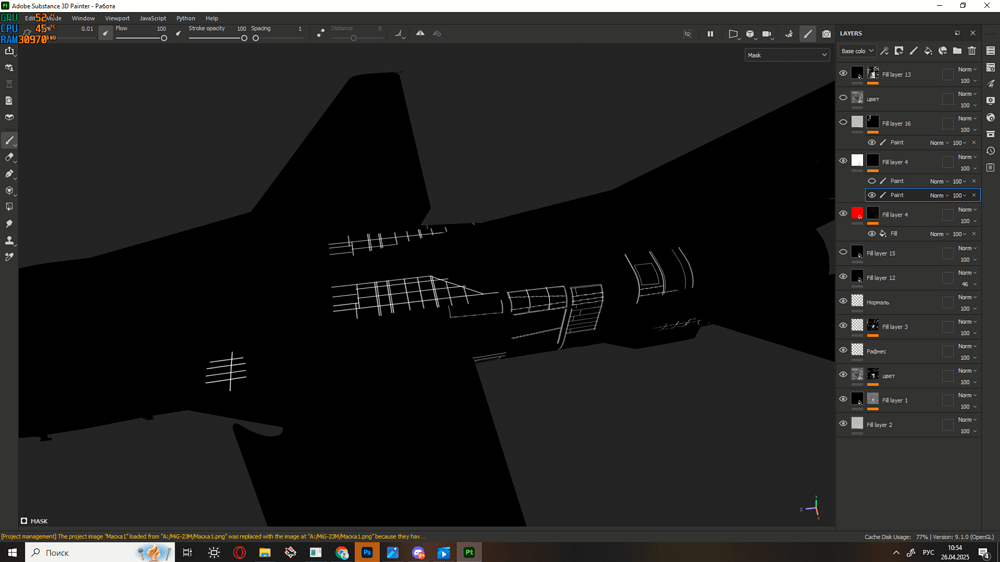Image resolution: width=1000 pixels, height=562 pixels.
Task: Open the History panel icon on right dock
Action: (x=990, y=151)
